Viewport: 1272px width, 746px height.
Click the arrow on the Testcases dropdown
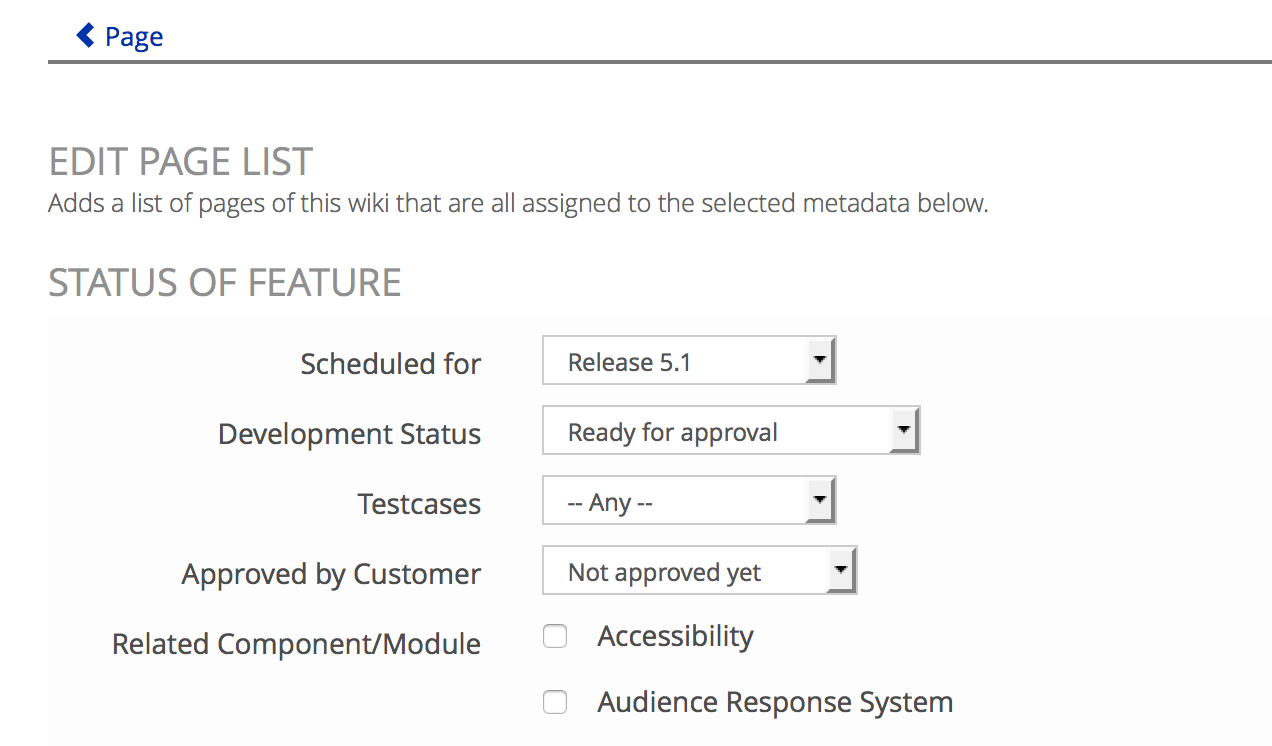820,501
